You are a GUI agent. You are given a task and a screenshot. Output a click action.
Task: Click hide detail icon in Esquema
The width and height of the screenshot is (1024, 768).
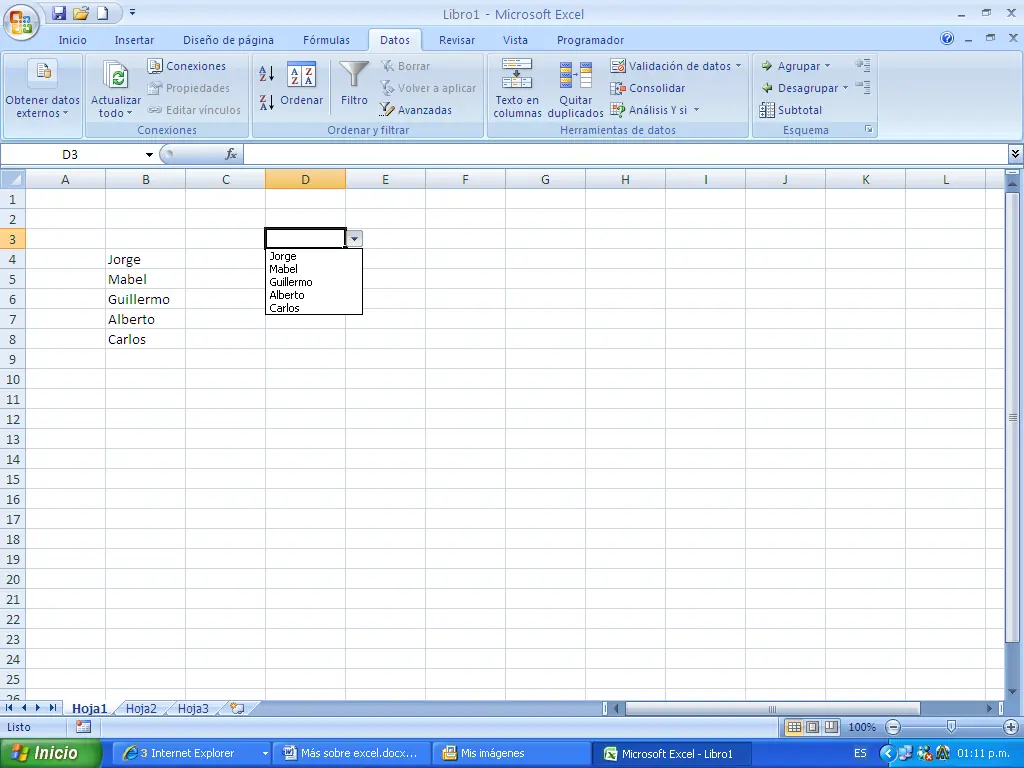point(863,87)
